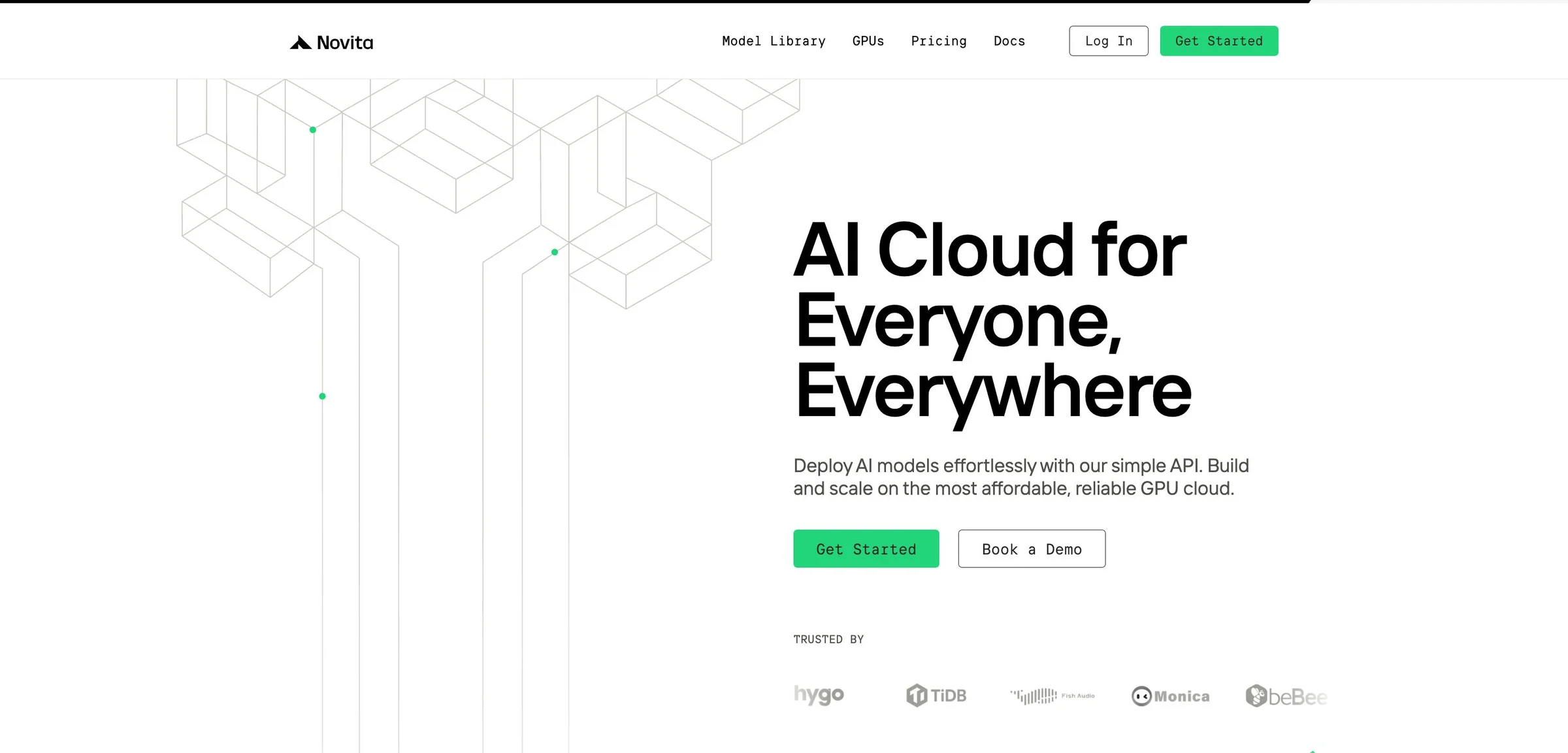Open the Docs link

tap(1009, 41)
